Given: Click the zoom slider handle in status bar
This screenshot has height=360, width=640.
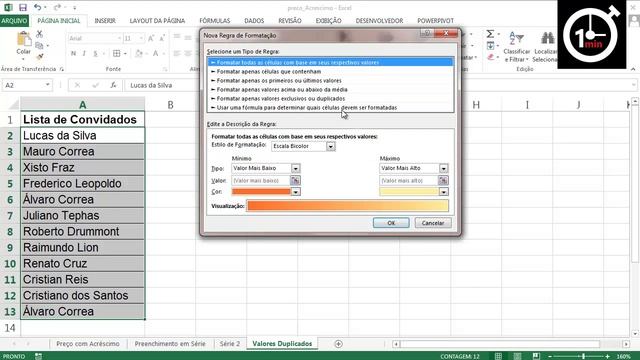Looking at the screenshot, I should tap(584, 356).
